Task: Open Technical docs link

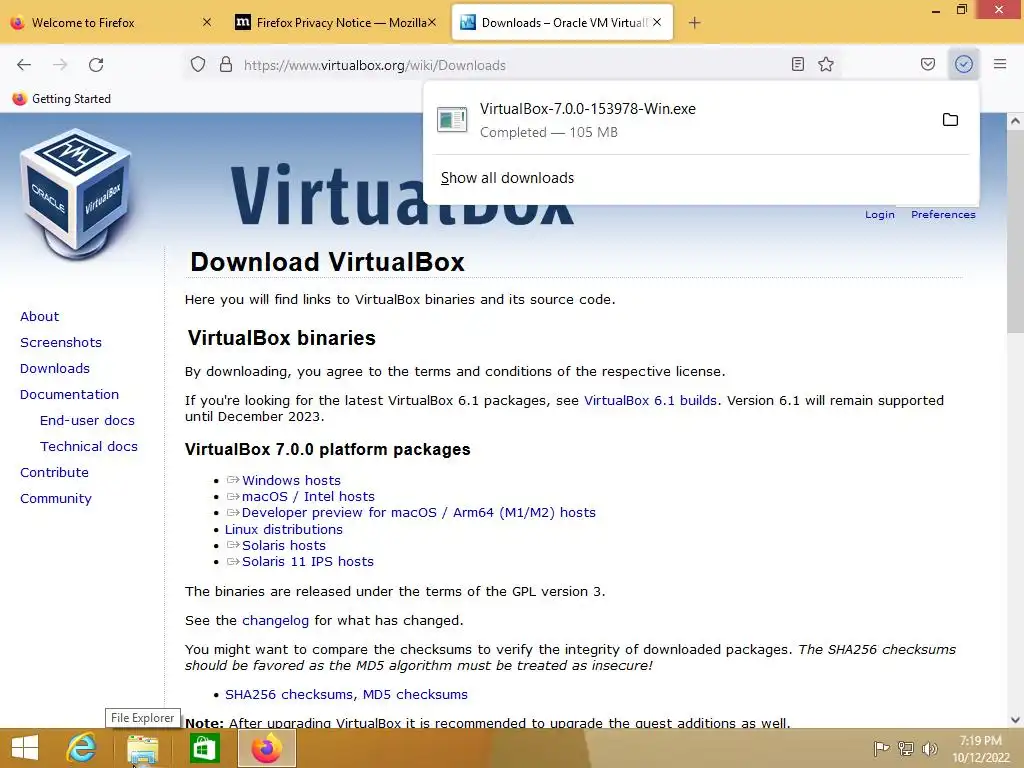Action: coord(89,447)
